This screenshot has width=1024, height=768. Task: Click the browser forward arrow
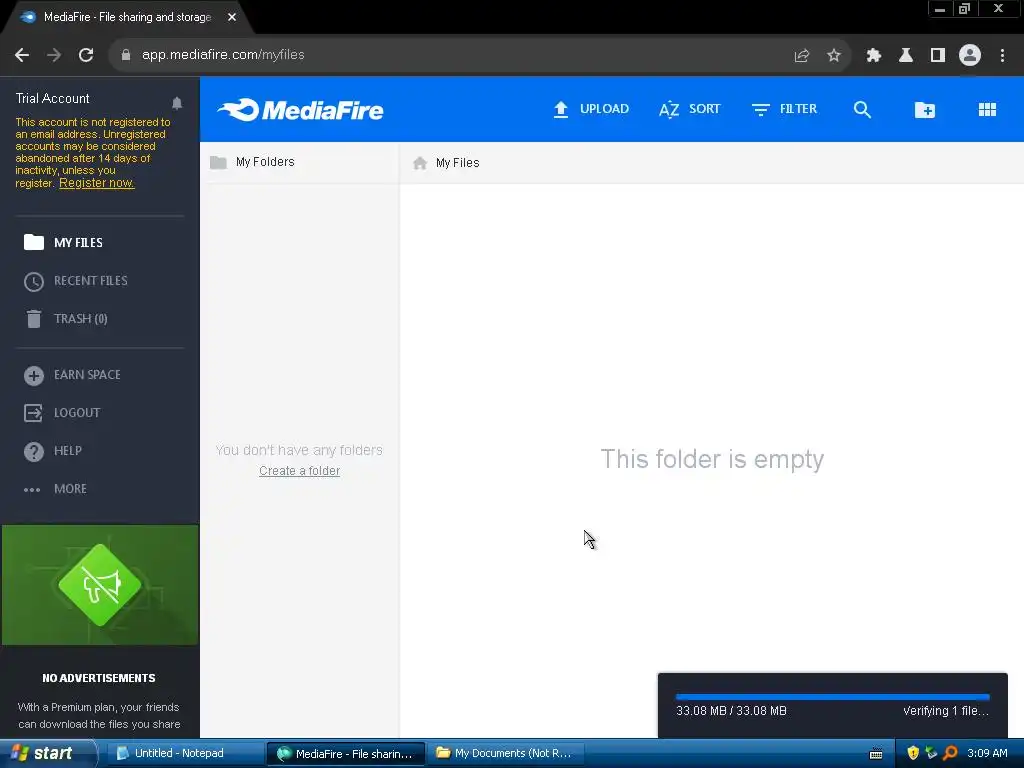[x=54, y=55]
